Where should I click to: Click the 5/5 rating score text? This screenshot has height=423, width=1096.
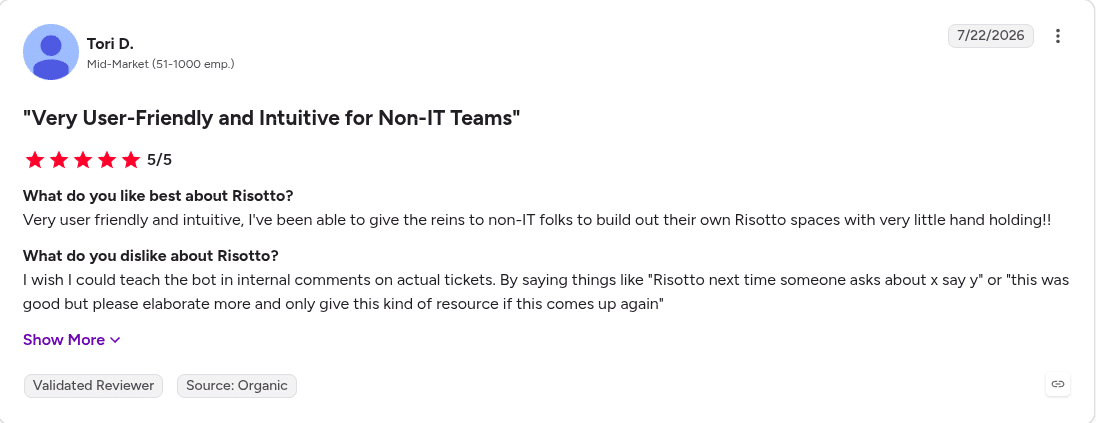tap(159, 160)
